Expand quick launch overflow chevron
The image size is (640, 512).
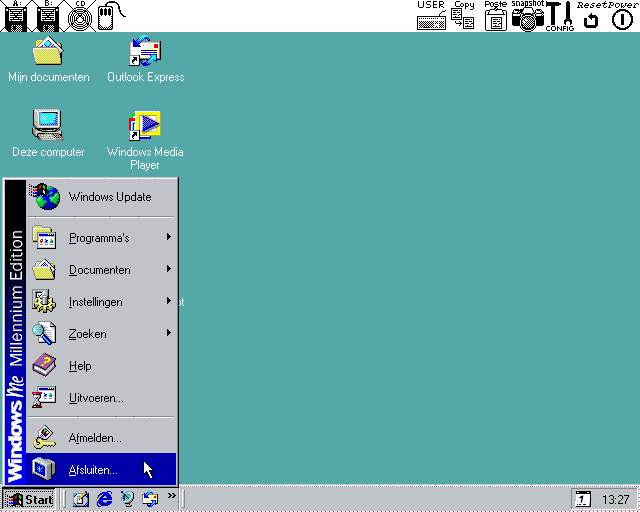(171, 495)
